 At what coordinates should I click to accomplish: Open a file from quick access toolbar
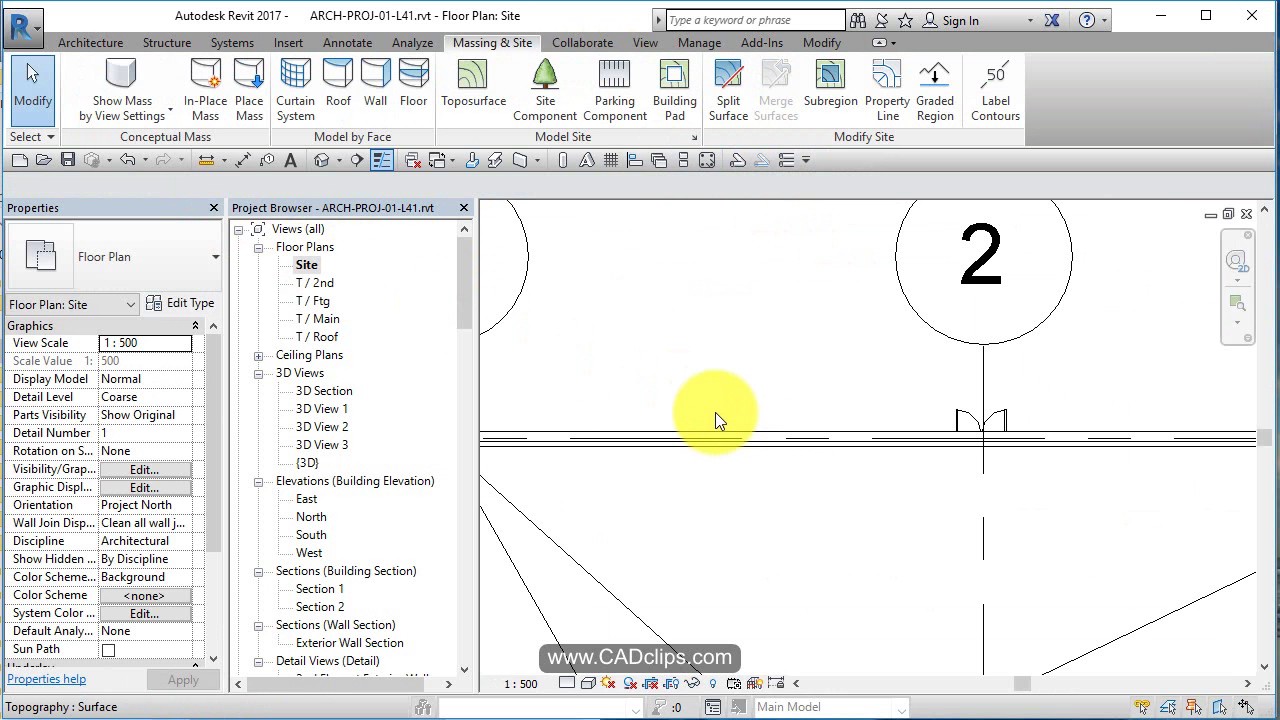coord(44,160)
